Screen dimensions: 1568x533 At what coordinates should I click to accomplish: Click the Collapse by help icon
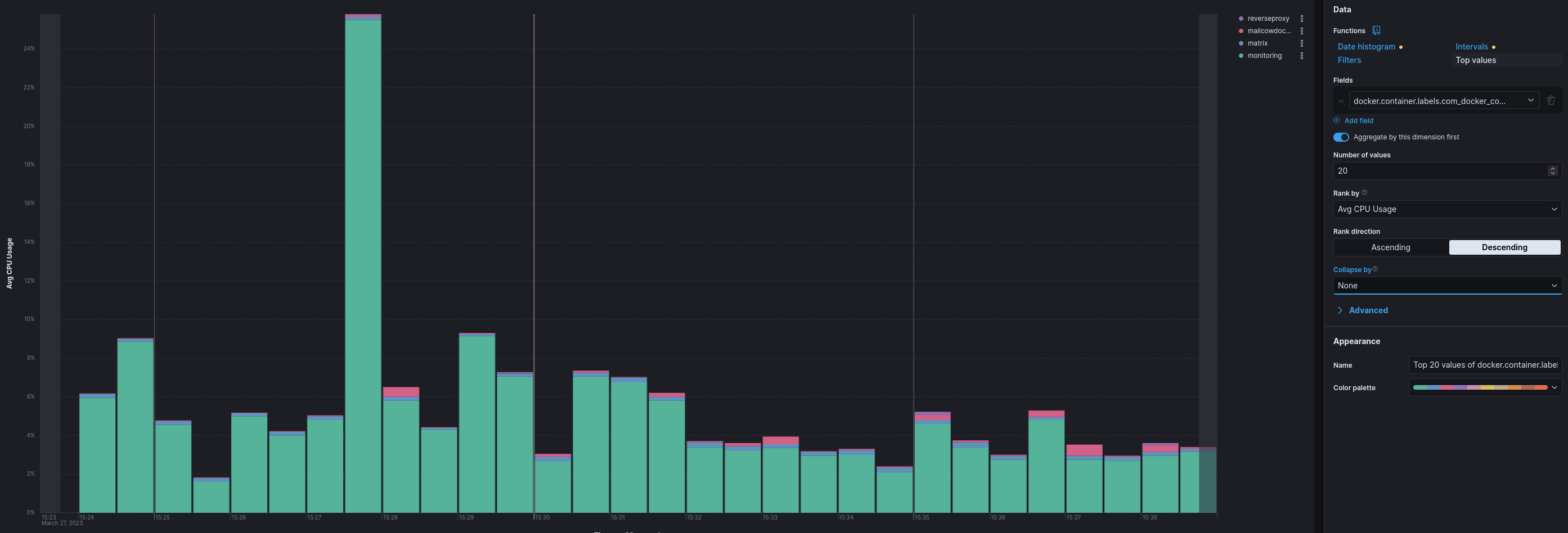[1375, 269]
